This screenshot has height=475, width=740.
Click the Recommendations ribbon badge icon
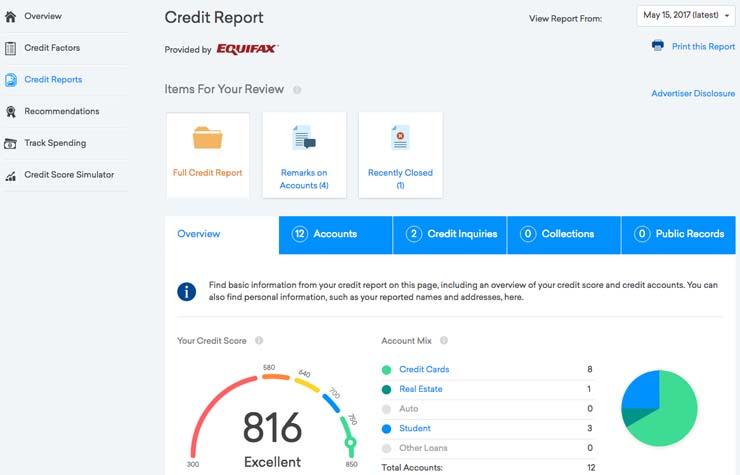10,111
